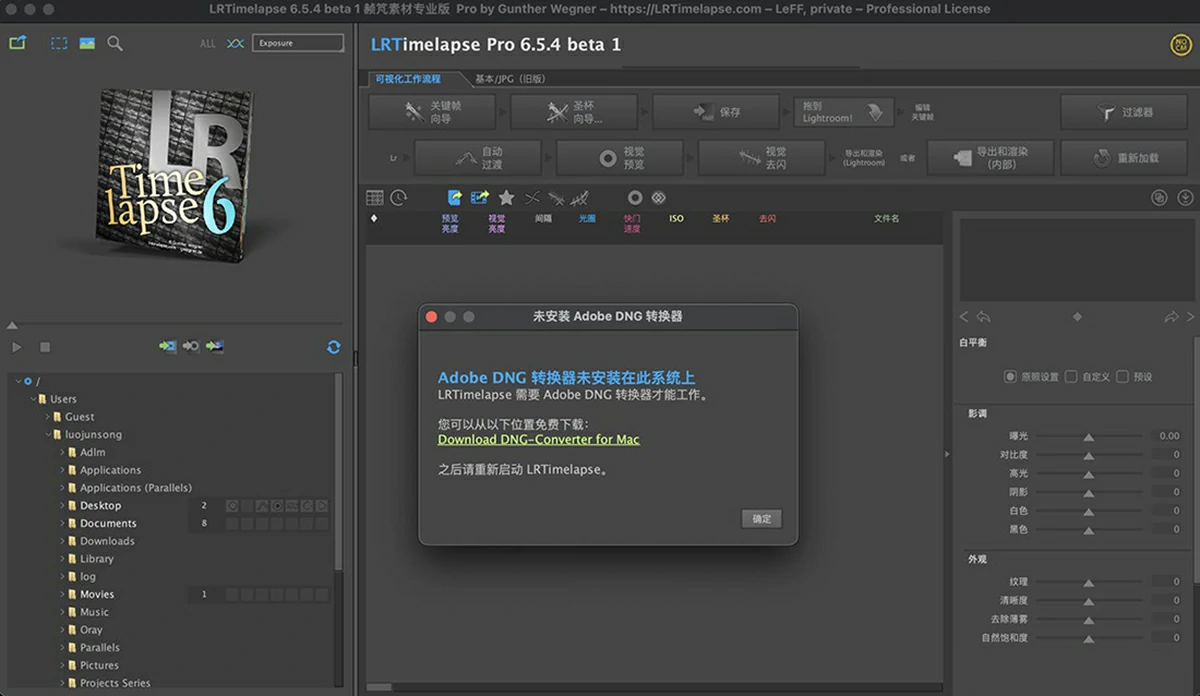
Task: Expand the Applications (Parallels) folder arrow
Action: pos(62,488)
